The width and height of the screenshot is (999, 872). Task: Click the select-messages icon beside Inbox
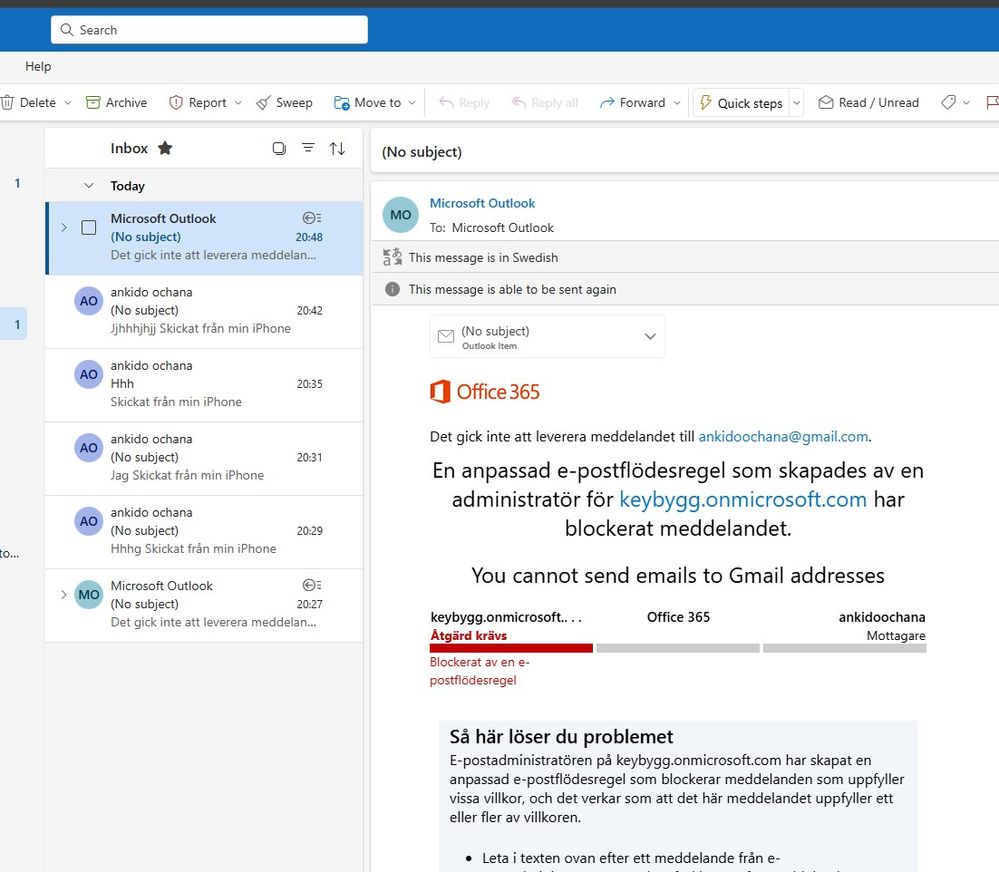pos(279,148)
